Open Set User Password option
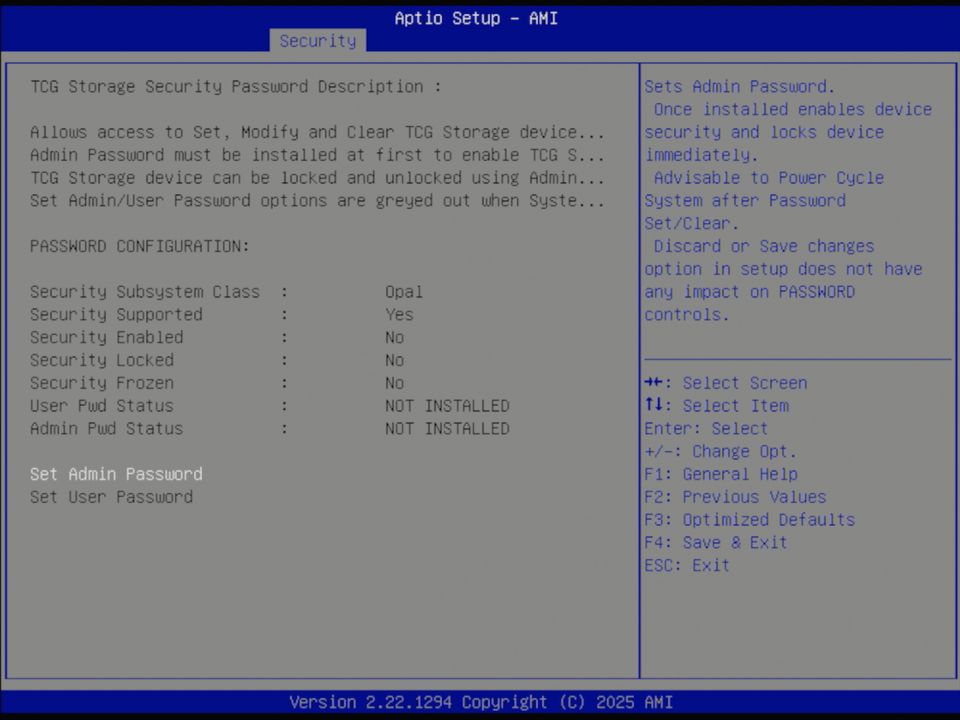Image resolution: width=960 pixels, height=720 pixels. (110, 497)
